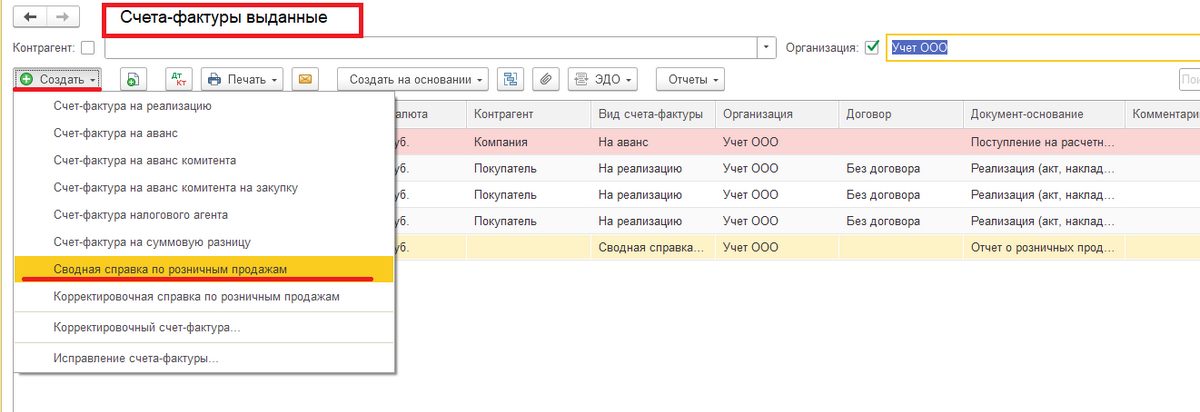Toggle the Контрагент filter checkbox

pyautogui.click(x=88, y=47)
